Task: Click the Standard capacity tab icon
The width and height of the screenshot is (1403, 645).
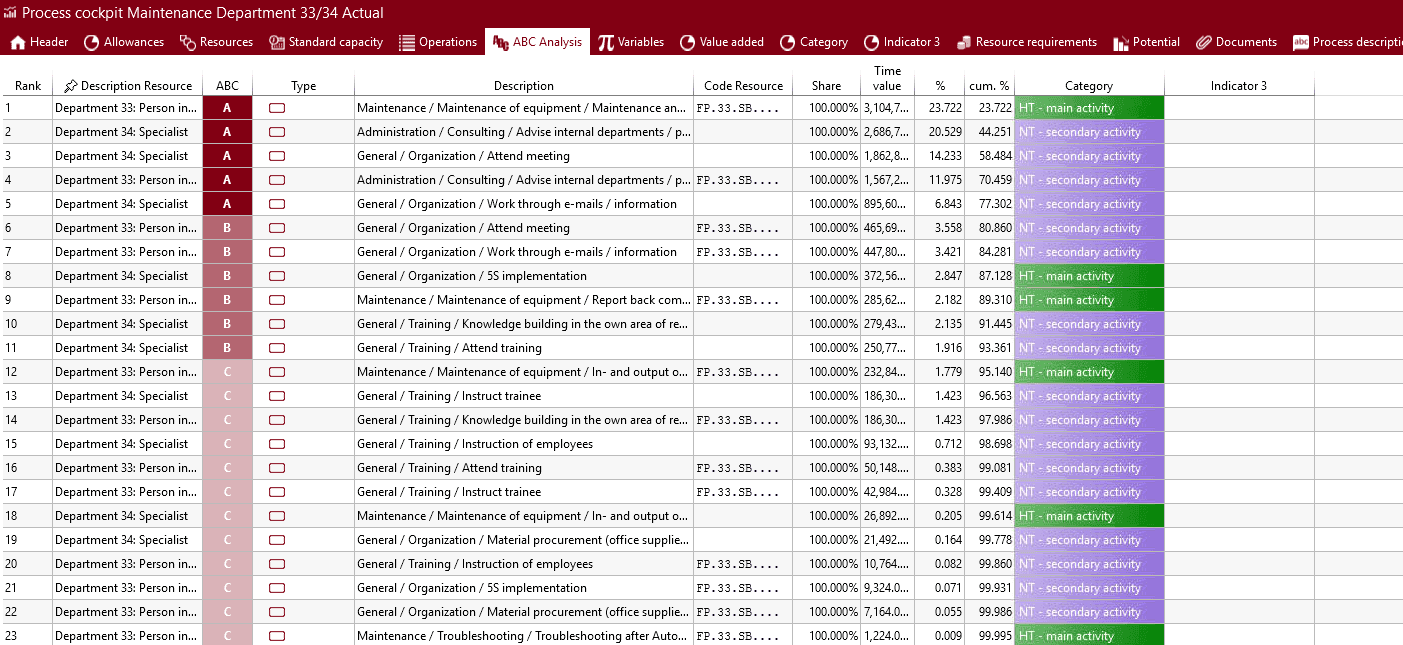Action: coord(277,42)
